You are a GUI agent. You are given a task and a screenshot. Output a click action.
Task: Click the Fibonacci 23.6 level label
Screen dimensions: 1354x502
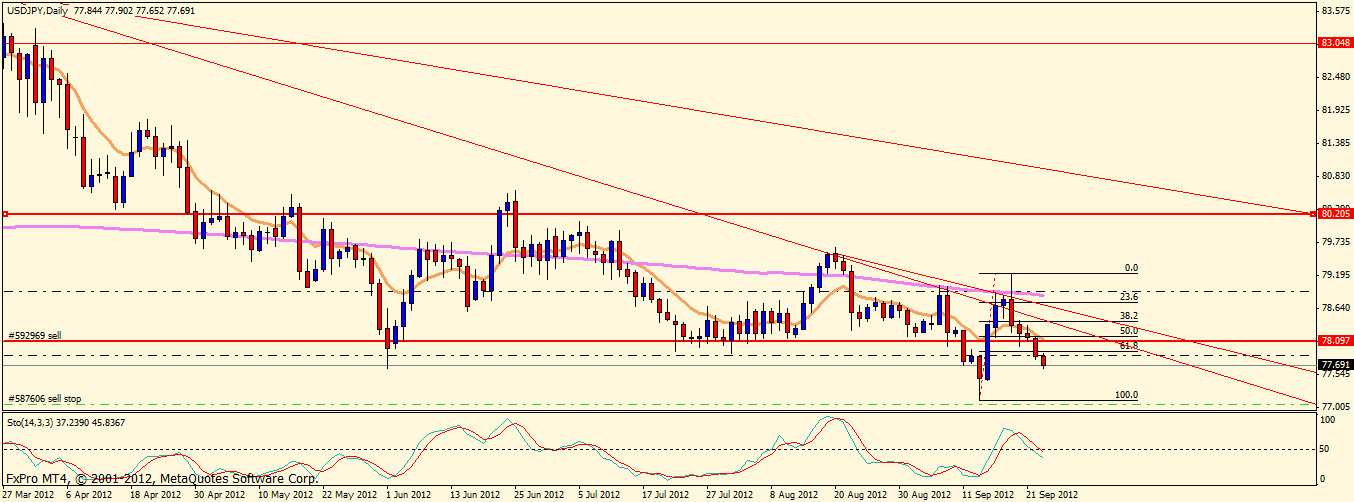1129,297
